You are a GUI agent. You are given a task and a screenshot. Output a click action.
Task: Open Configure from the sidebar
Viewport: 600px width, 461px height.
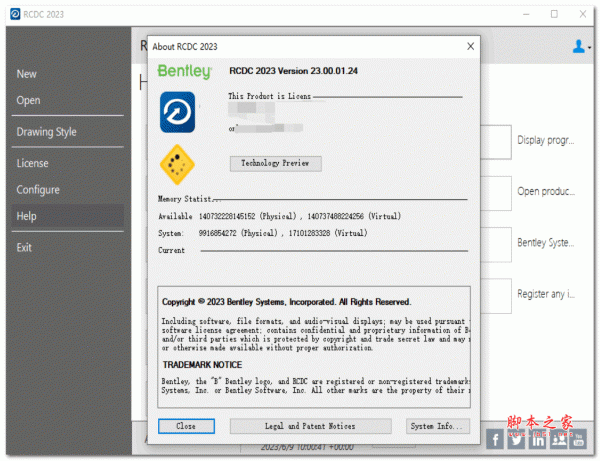click(38, 190)
